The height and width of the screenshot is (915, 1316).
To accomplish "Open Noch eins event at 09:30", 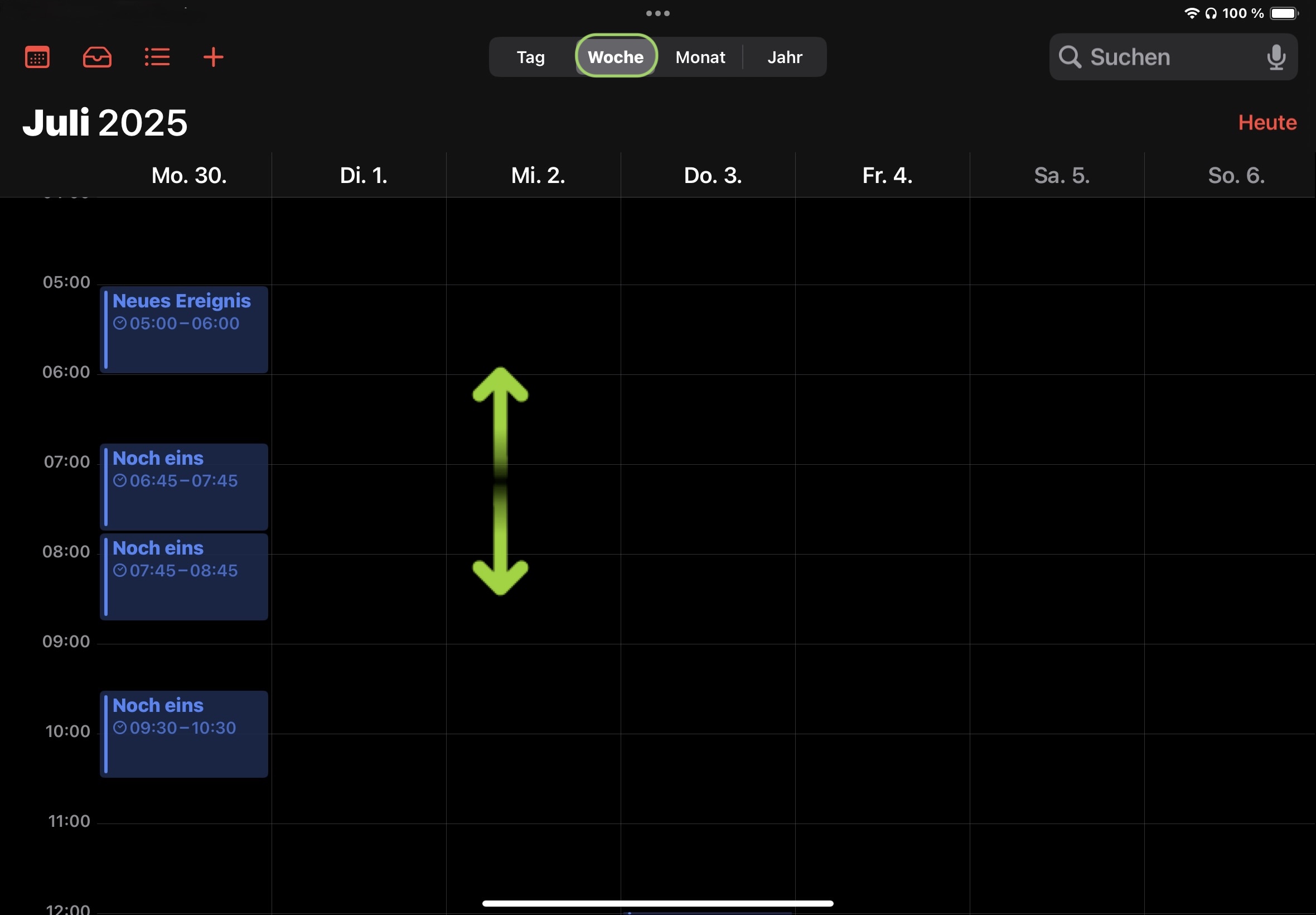I will click(x=184, y=734).
